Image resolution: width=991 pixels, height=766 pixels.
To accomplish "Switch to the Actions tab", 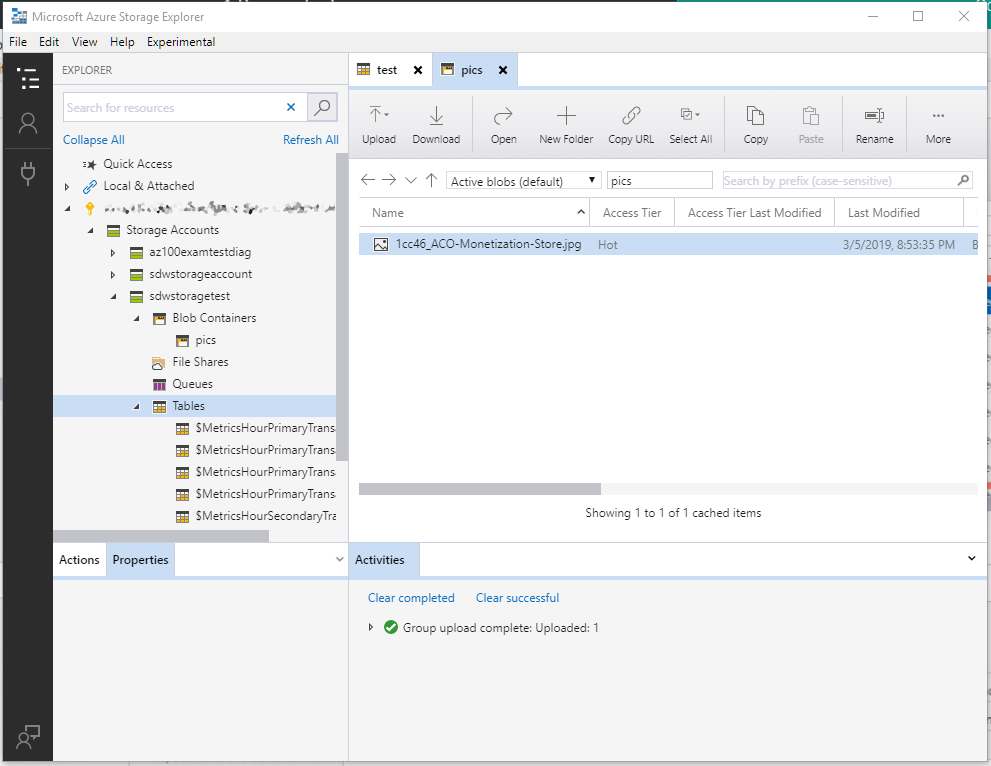I will point(79,560).
